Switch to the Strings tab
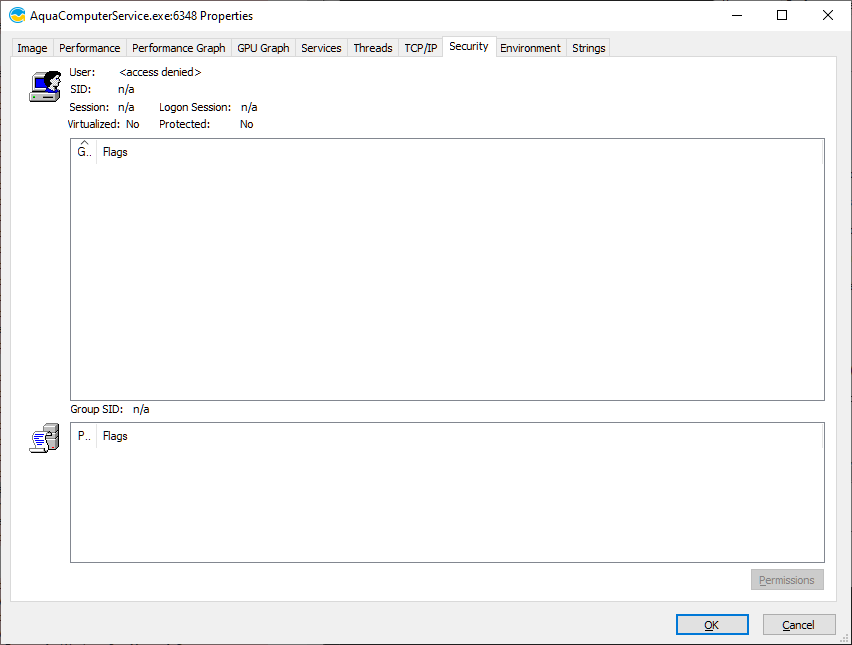The image size is (852, 645). click(x=588, y=48)
